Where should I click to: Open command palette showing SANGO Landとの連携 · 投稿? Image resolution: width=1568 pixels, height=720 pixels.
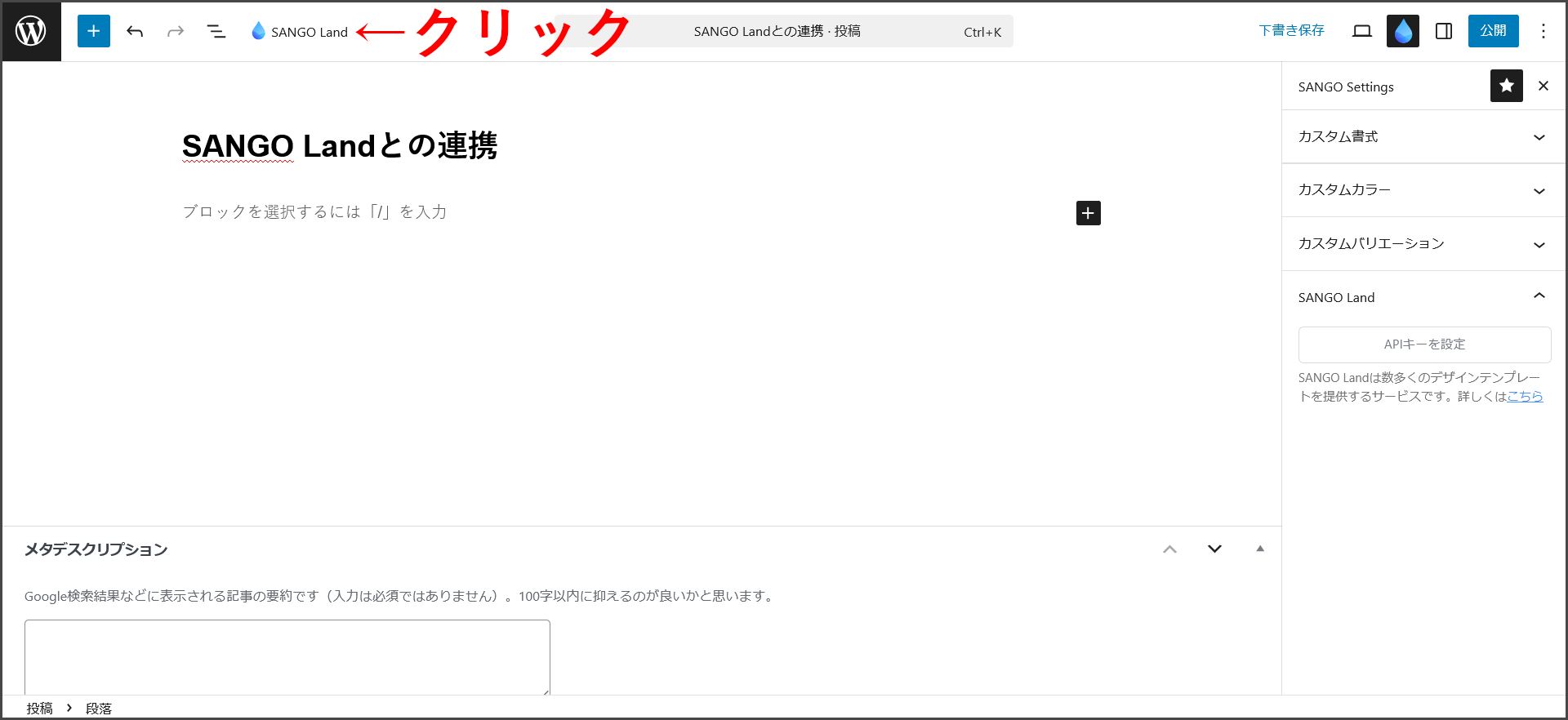pos(784,31)
